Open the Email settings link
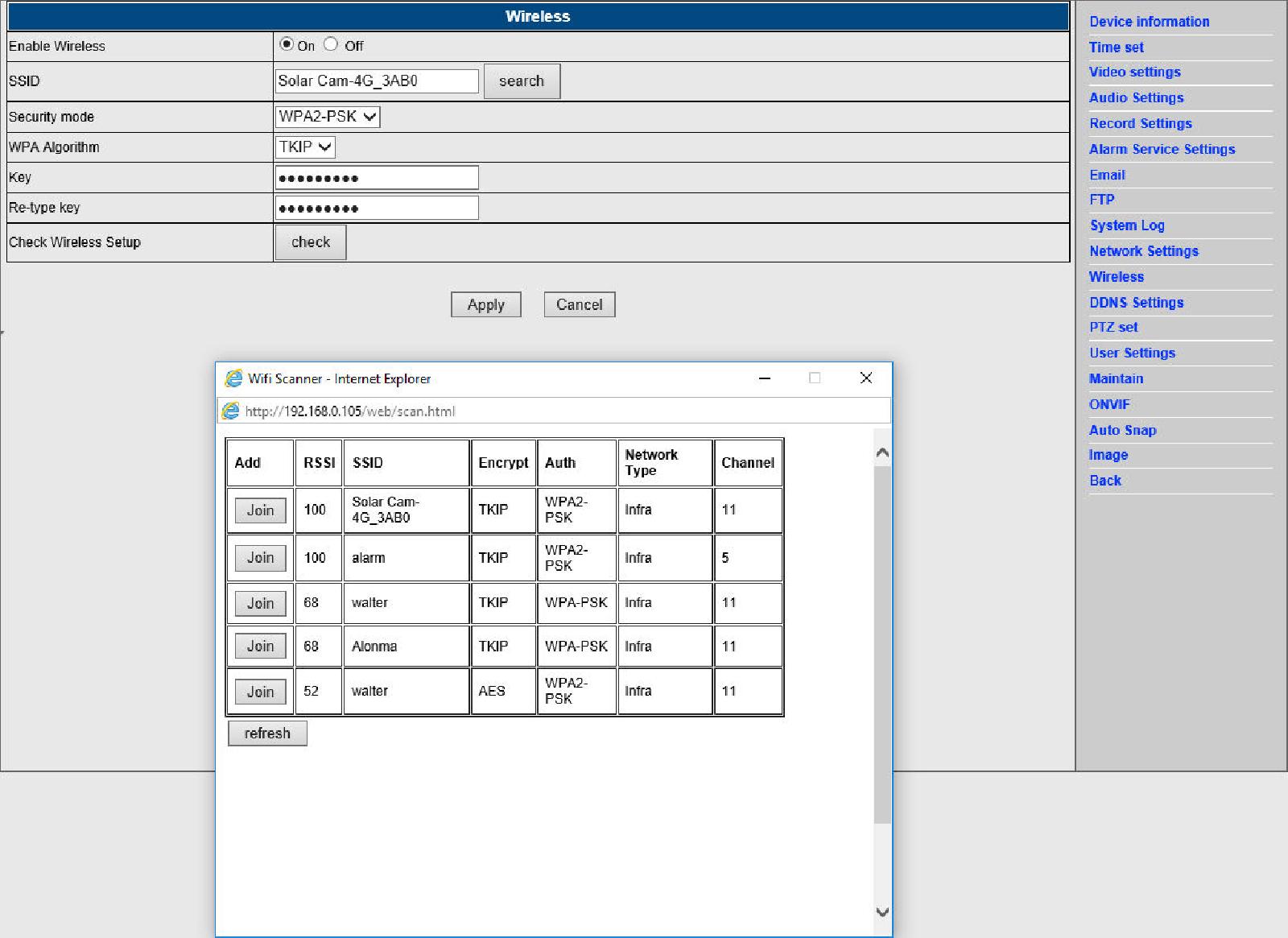Viewport: 1288px width, 938px height. [1107, 175]
